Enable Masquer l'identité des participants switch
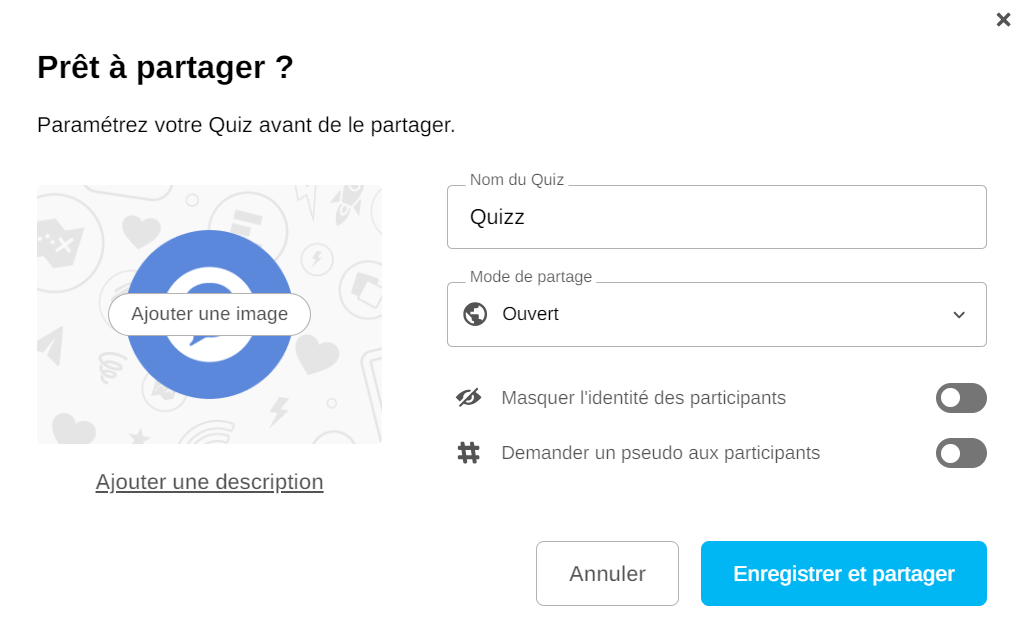This screenshot has height=637, width=1021. coord(961,398)
